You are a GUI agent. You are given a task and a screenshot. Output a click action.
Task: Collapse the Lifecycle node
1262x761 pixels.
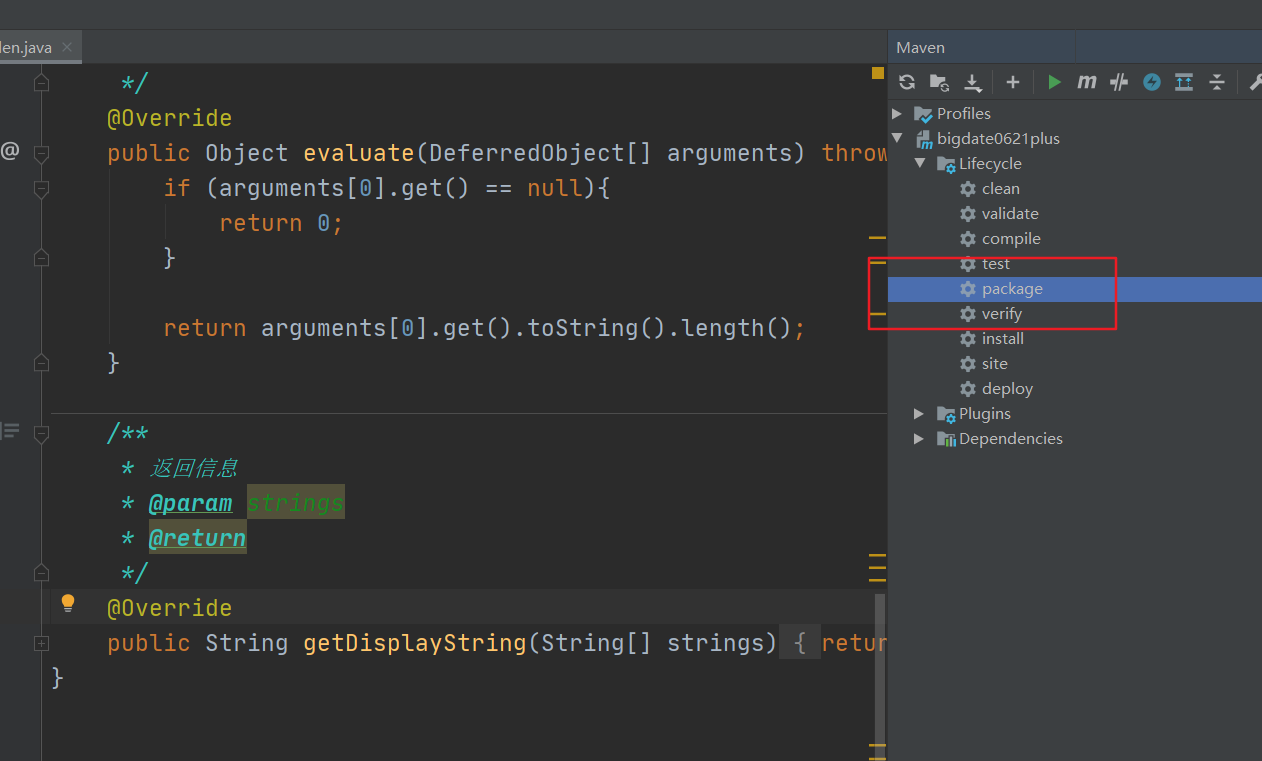click(920, 164)
